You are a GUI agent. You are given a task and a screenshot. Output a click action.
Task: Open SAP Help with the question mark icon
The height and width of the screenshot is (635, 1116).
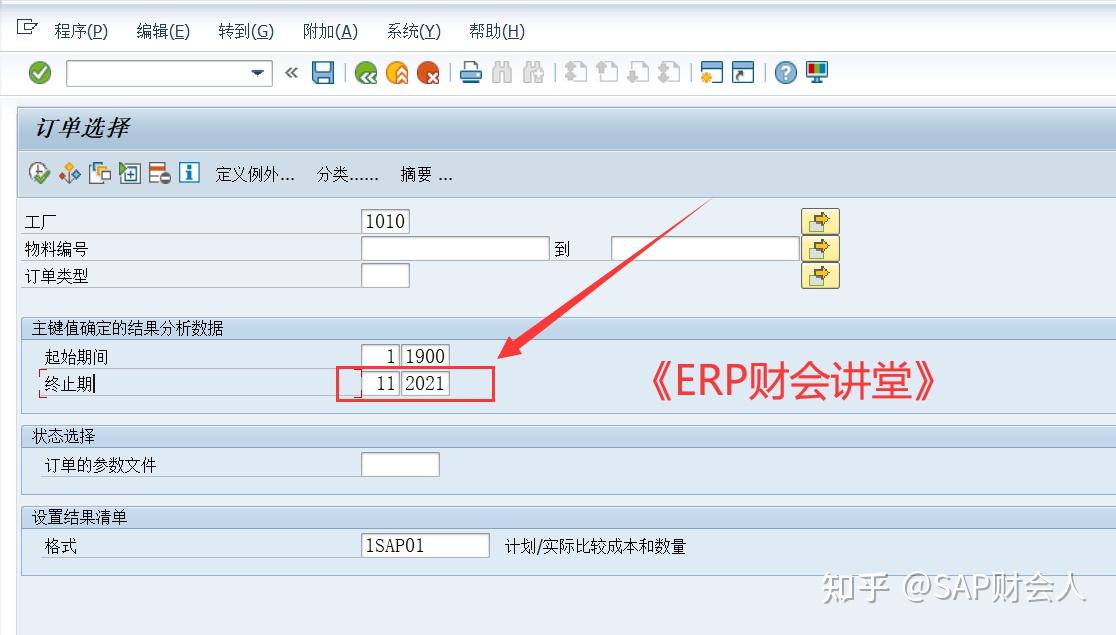tap(786, 72)
